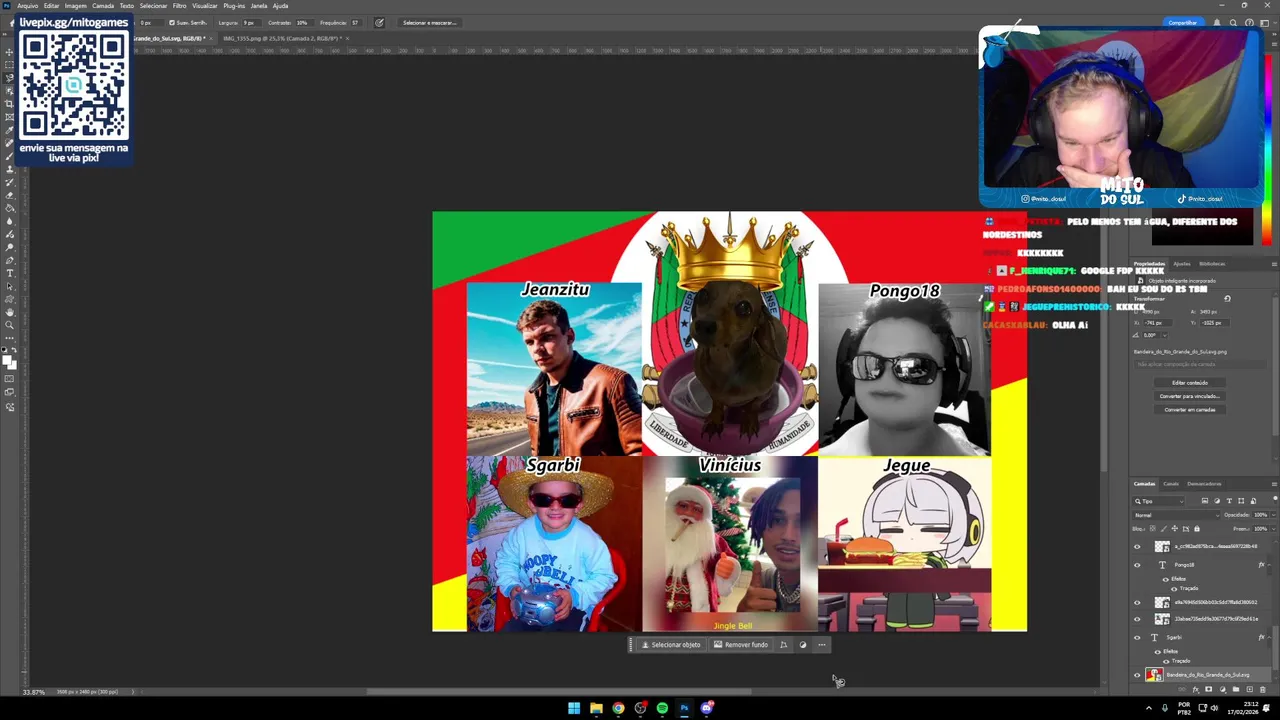The height and width of the screenshot is (720, 1280).
Task: Open the Opacidade slider dropdown arrow
Action: click(x=1273, y=515)
